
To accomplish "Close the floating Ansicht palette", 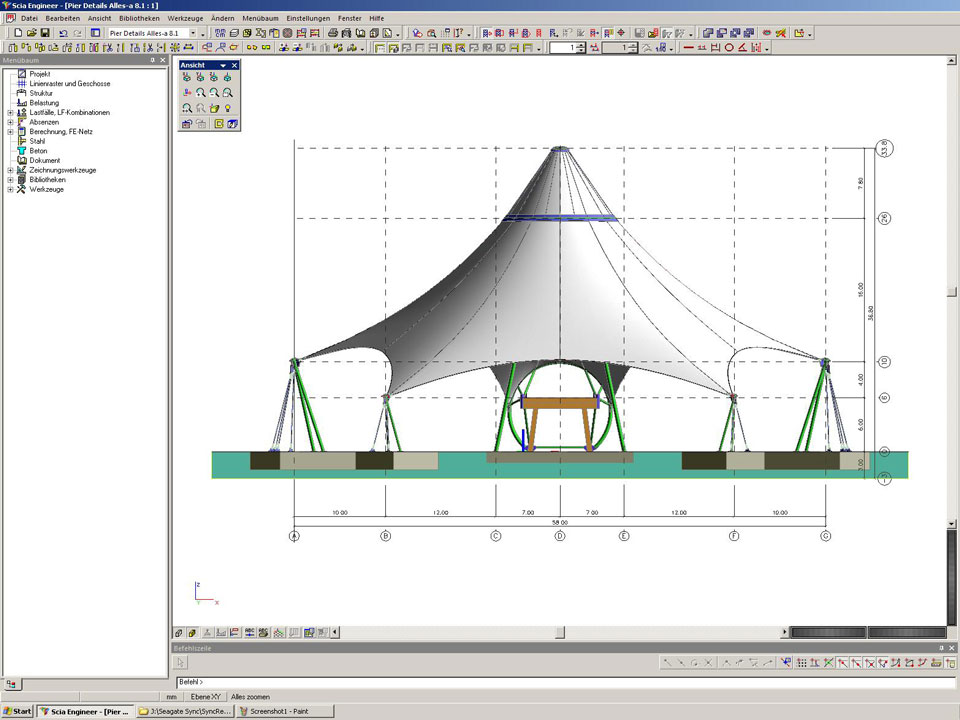I will point(235,65).
